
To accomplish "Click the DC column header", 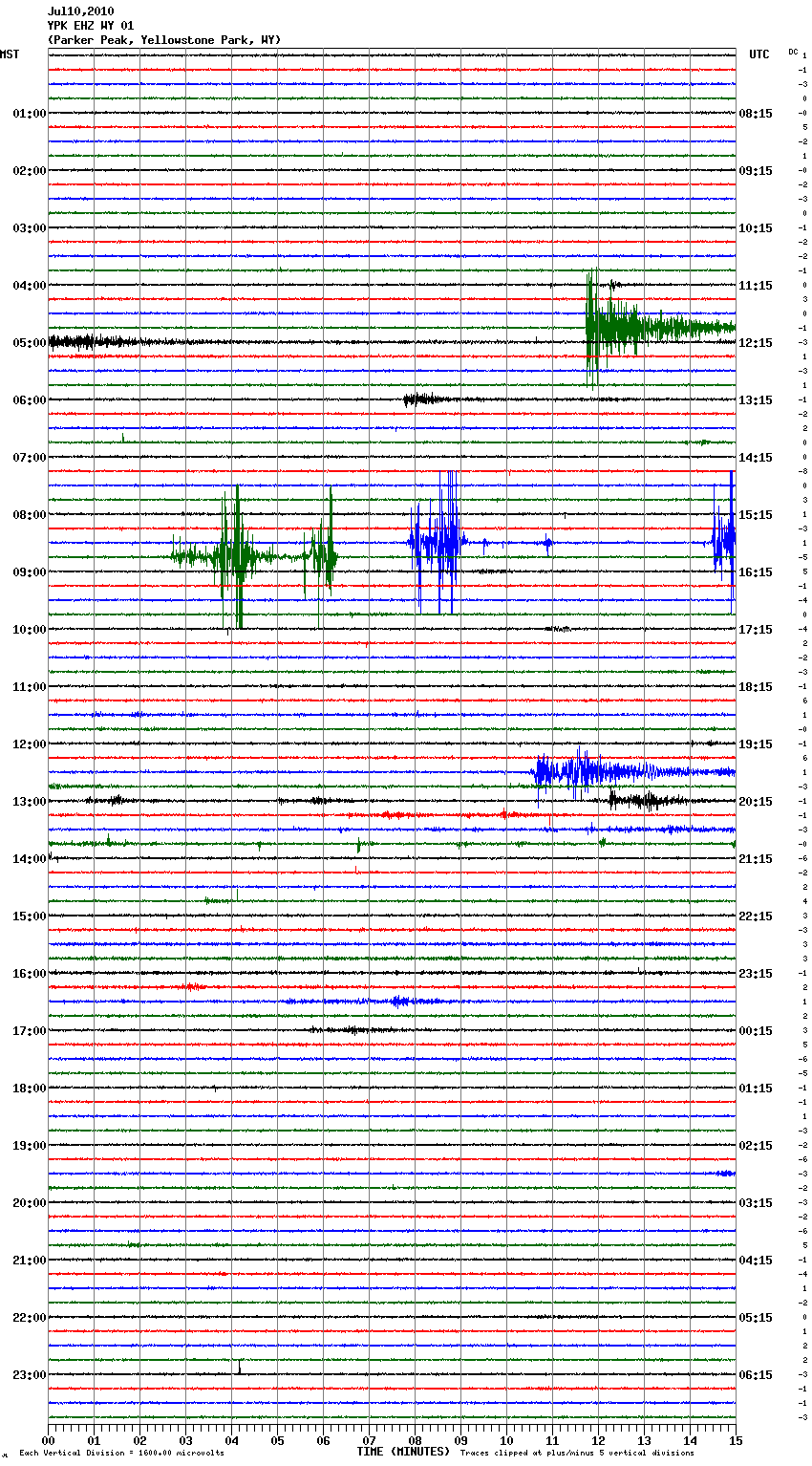I will click(x=793, y=52).
